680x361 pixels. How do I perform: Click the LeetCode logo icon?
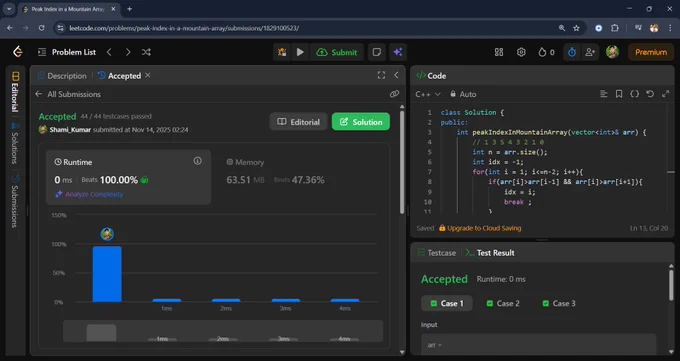[18, 52]
